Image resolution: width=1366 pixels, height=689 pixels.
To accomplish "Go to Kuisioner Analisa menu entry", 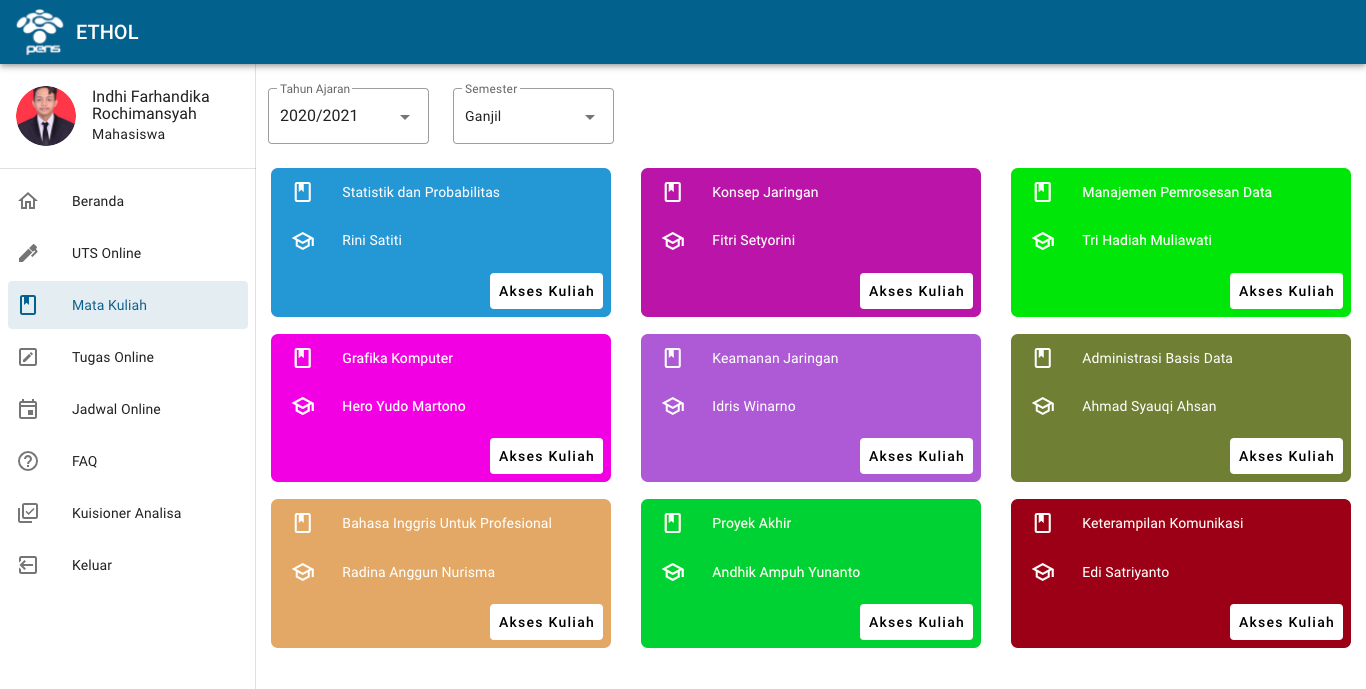I will pyautogui.click(x=128, y=513).
